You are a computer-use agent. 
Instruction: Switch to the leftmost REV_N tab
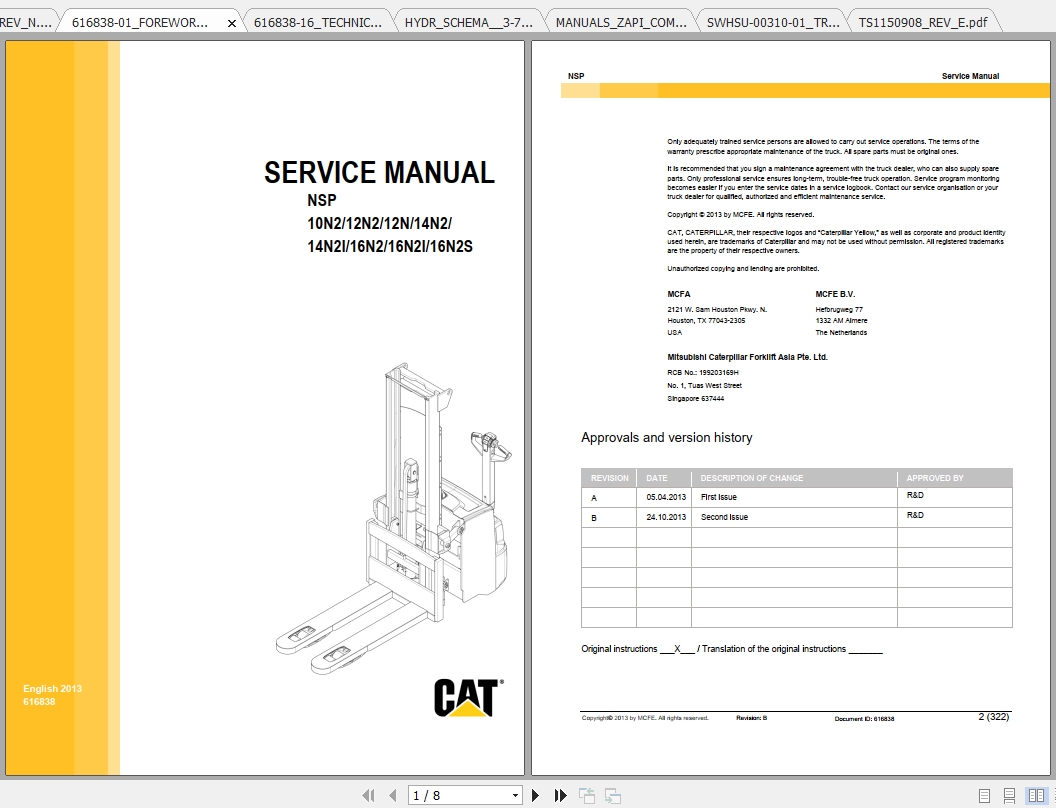coord(25,20)
